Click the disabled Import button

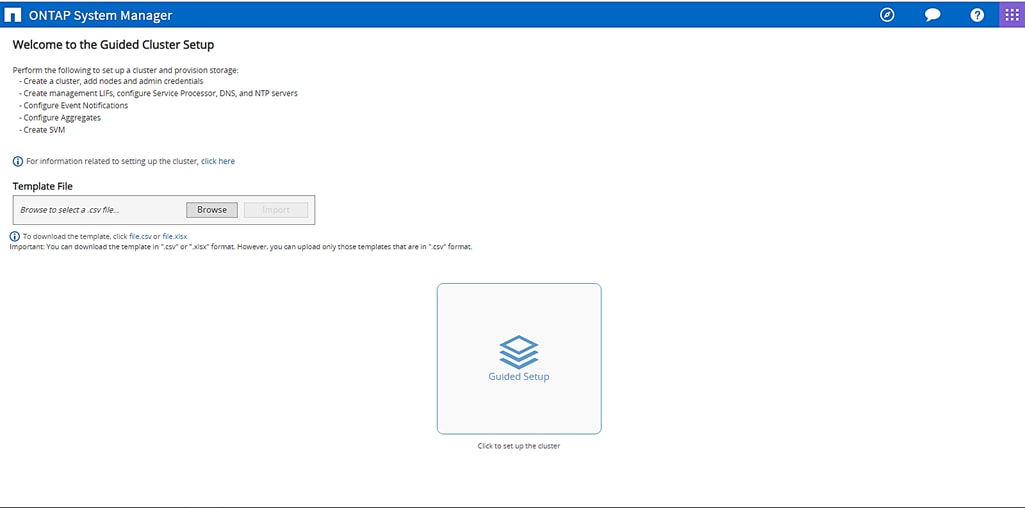[x=276, y=210]
